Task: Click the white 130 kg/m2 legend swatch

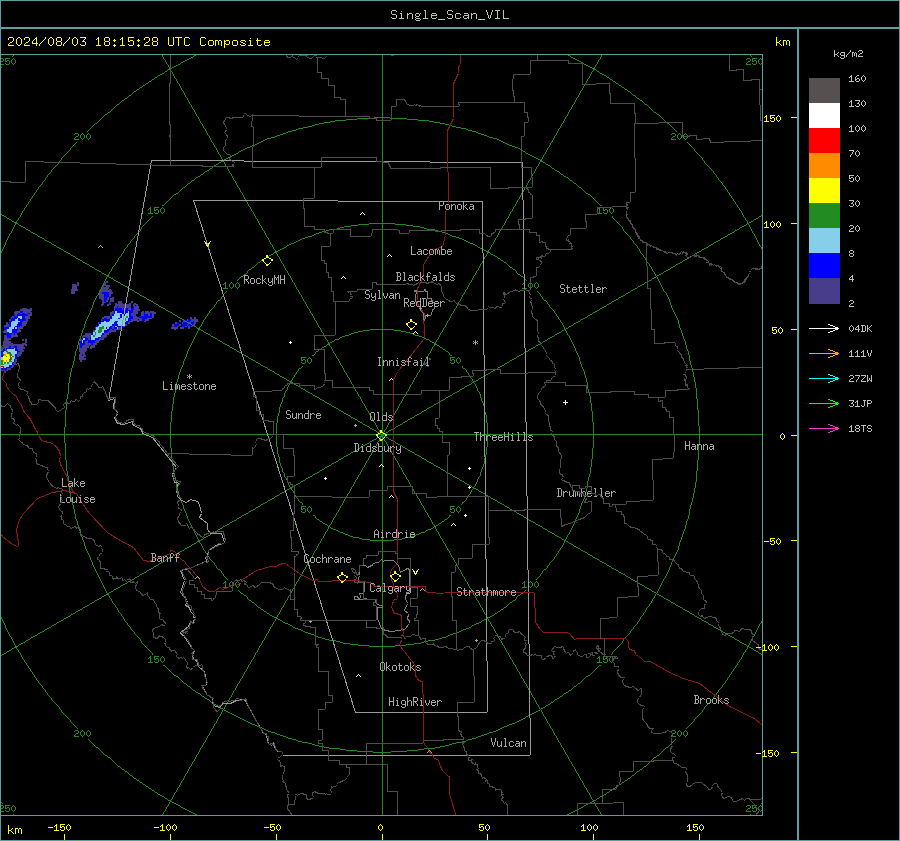Action: pos(824,116)
